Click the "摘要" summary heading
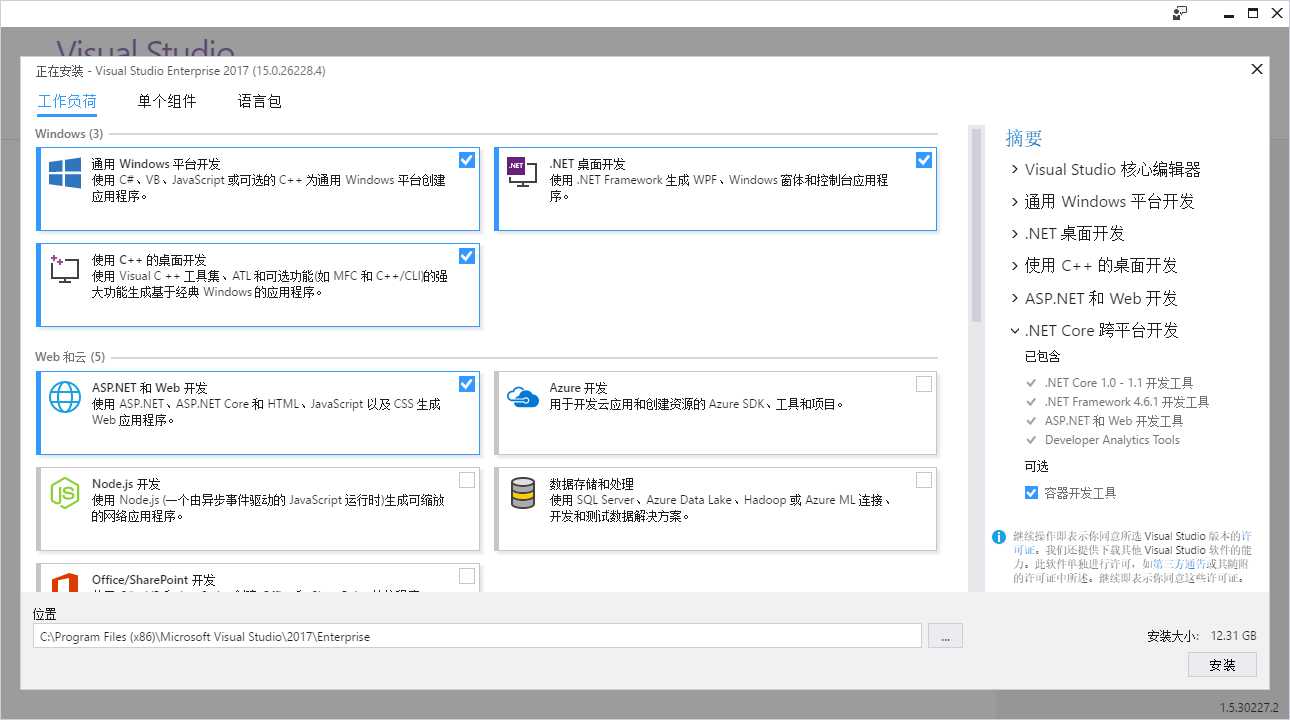Screen dimensions: 1290x720 click(x=1024, y=138)
